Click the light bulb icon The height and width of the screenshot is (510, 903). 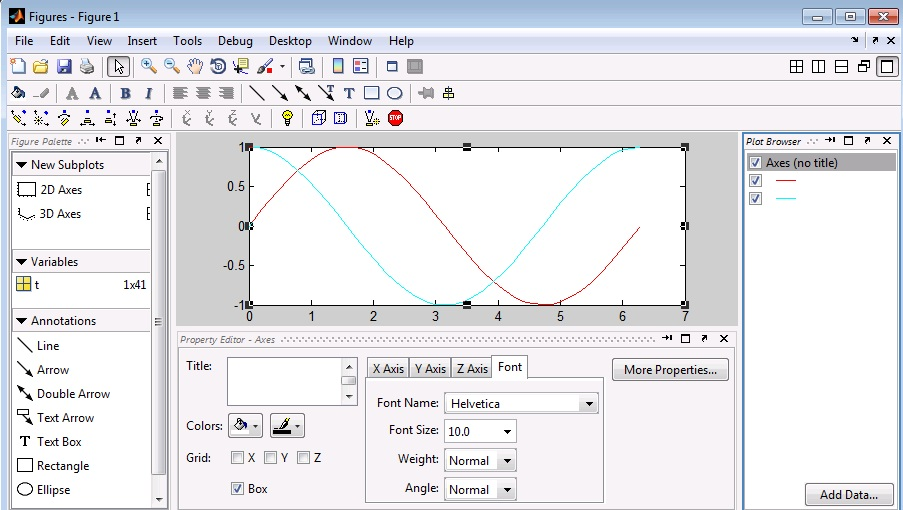(287, 118)
